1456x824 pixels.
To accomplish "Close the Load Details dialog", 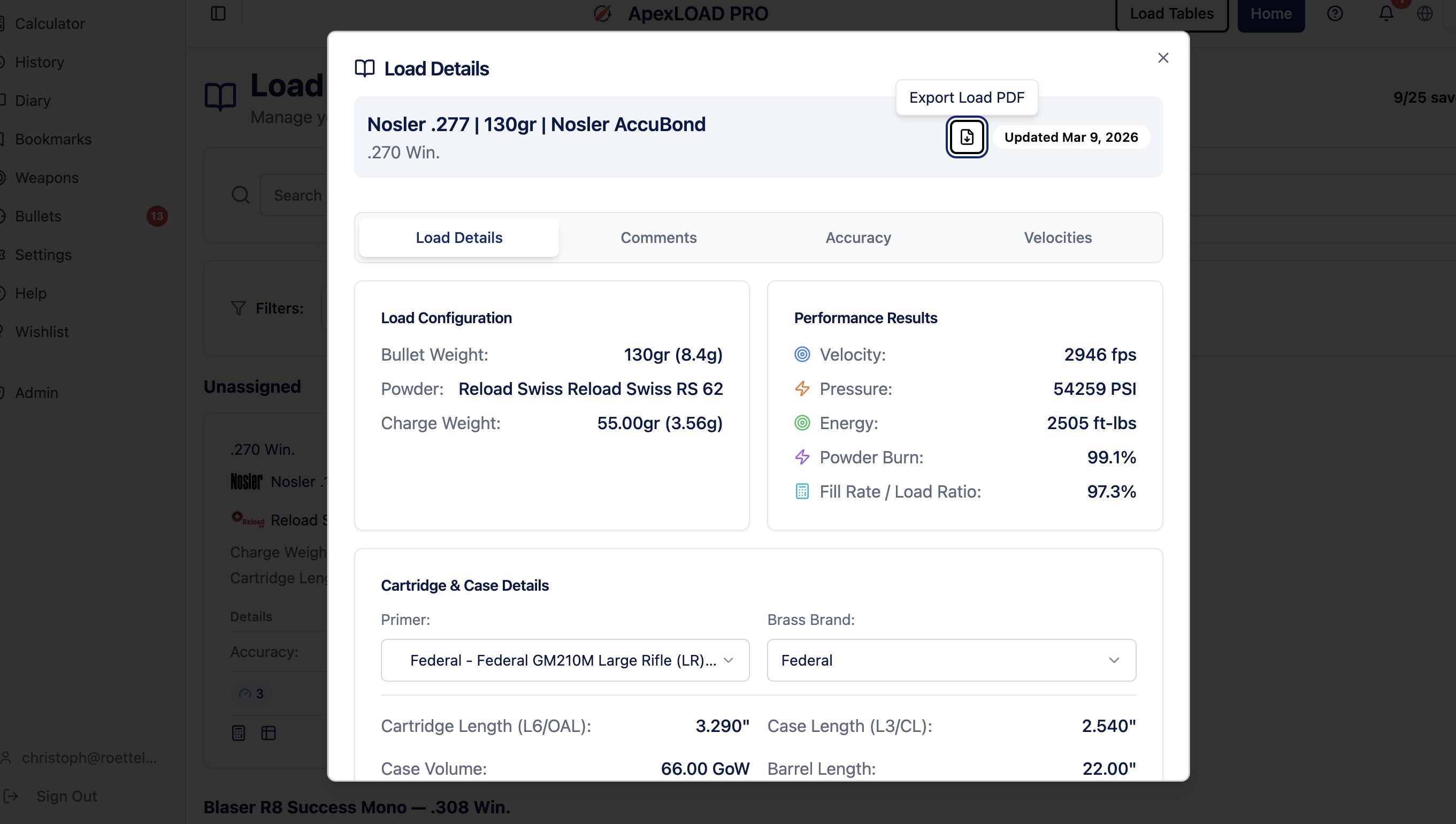I will (1163, 58).
